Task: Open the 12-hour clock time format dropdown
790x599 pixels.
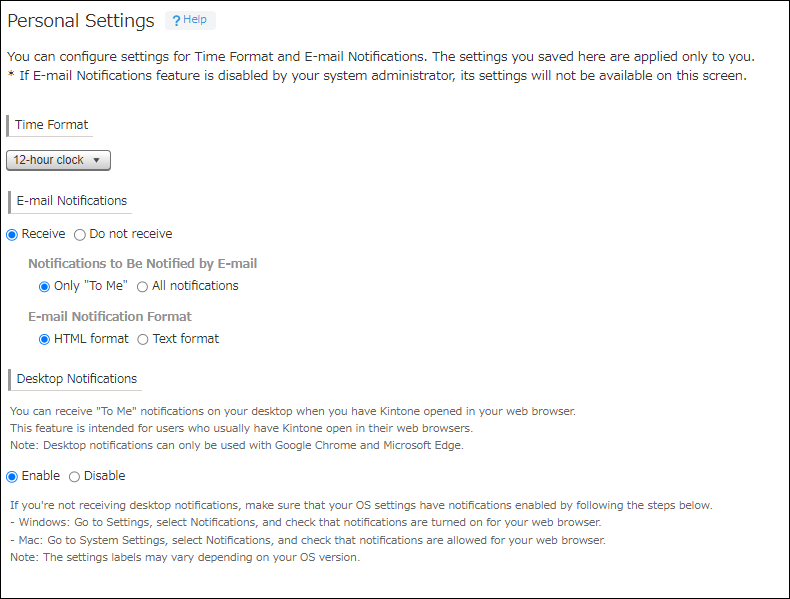Action: pos(58,160)
